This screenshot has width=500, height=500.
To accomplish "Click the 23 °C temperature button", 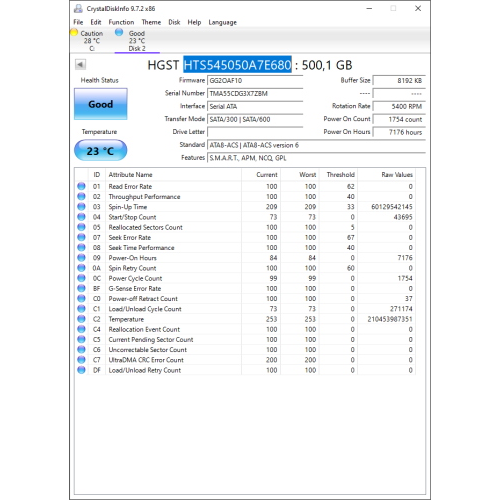I will tap(101, 150).
